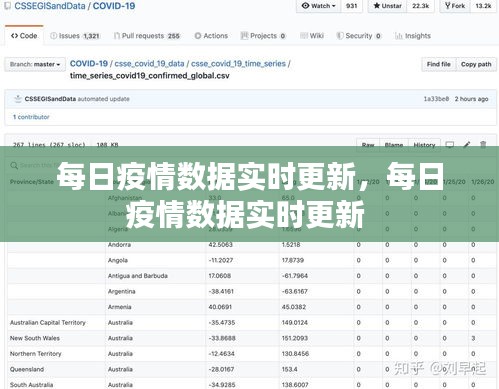Click the Projects tab board icon
The height and width of the screenshot is (389, 499).
(244, 36)
